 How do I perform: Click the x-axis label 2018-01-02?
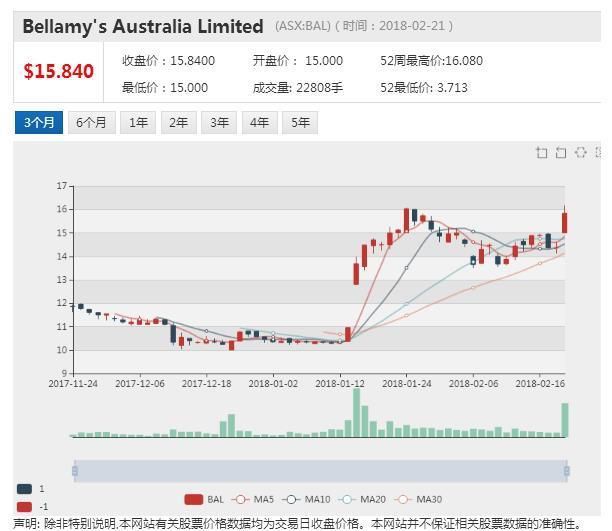point(273,383)
